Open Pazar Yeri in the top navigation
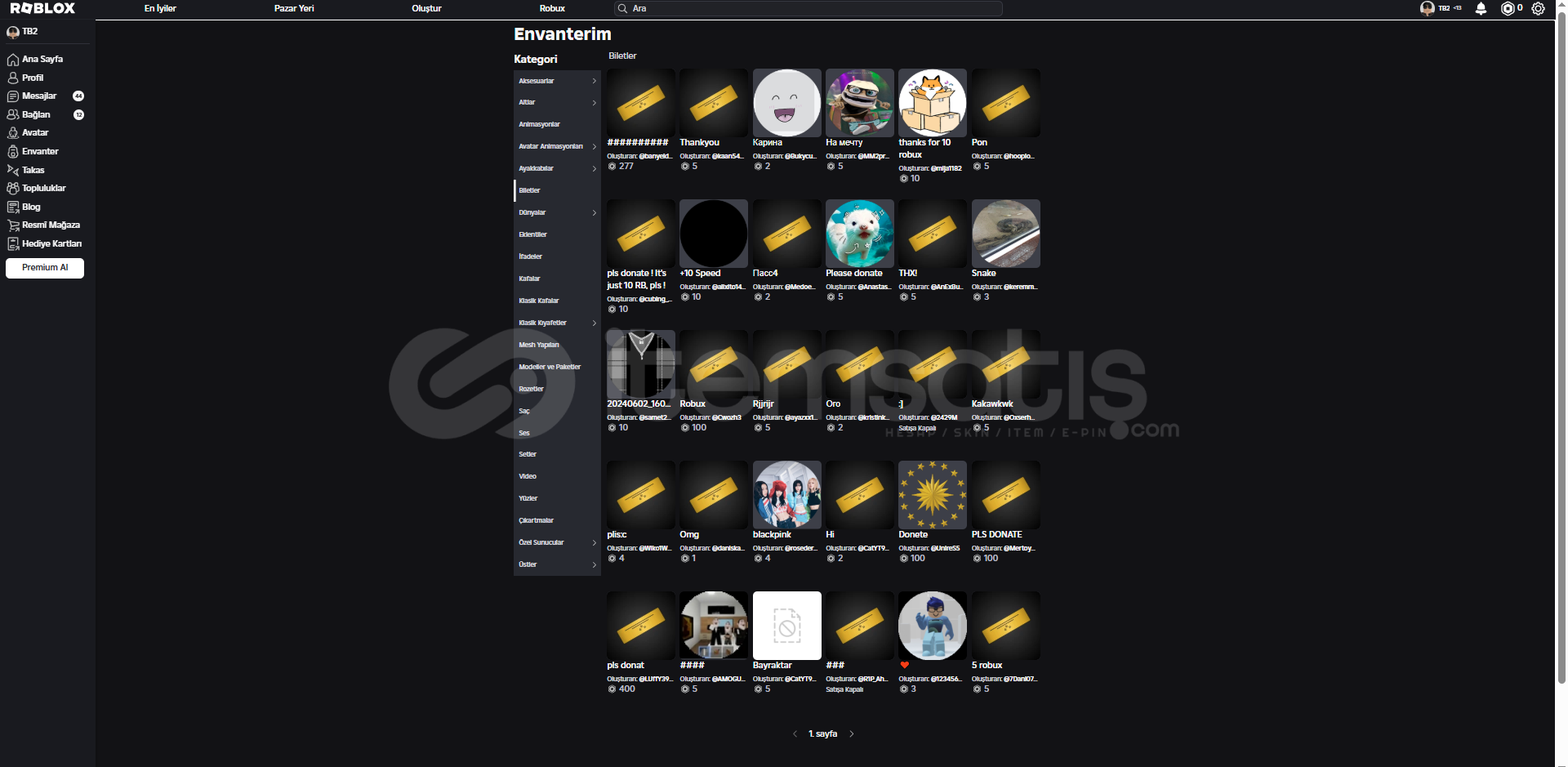 [x=294, y=8]
